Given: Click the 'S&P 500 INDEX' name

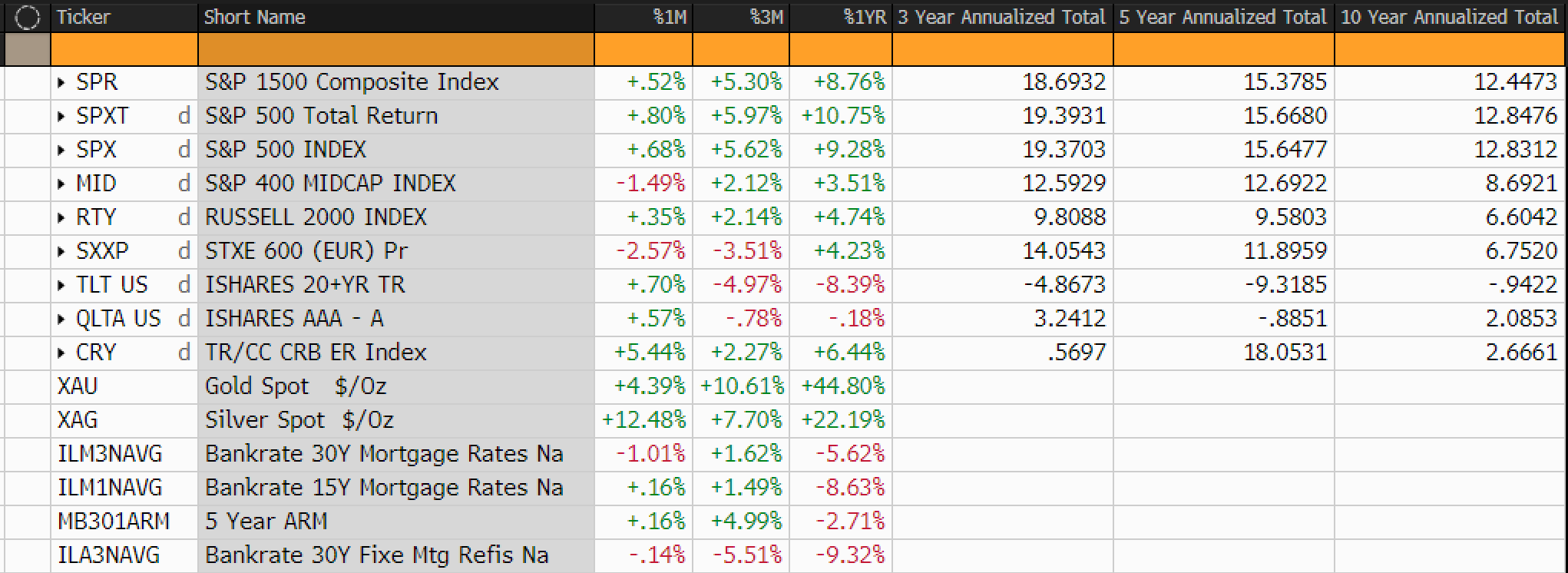Looking at the screenshot, I should [x=286, y=150].
